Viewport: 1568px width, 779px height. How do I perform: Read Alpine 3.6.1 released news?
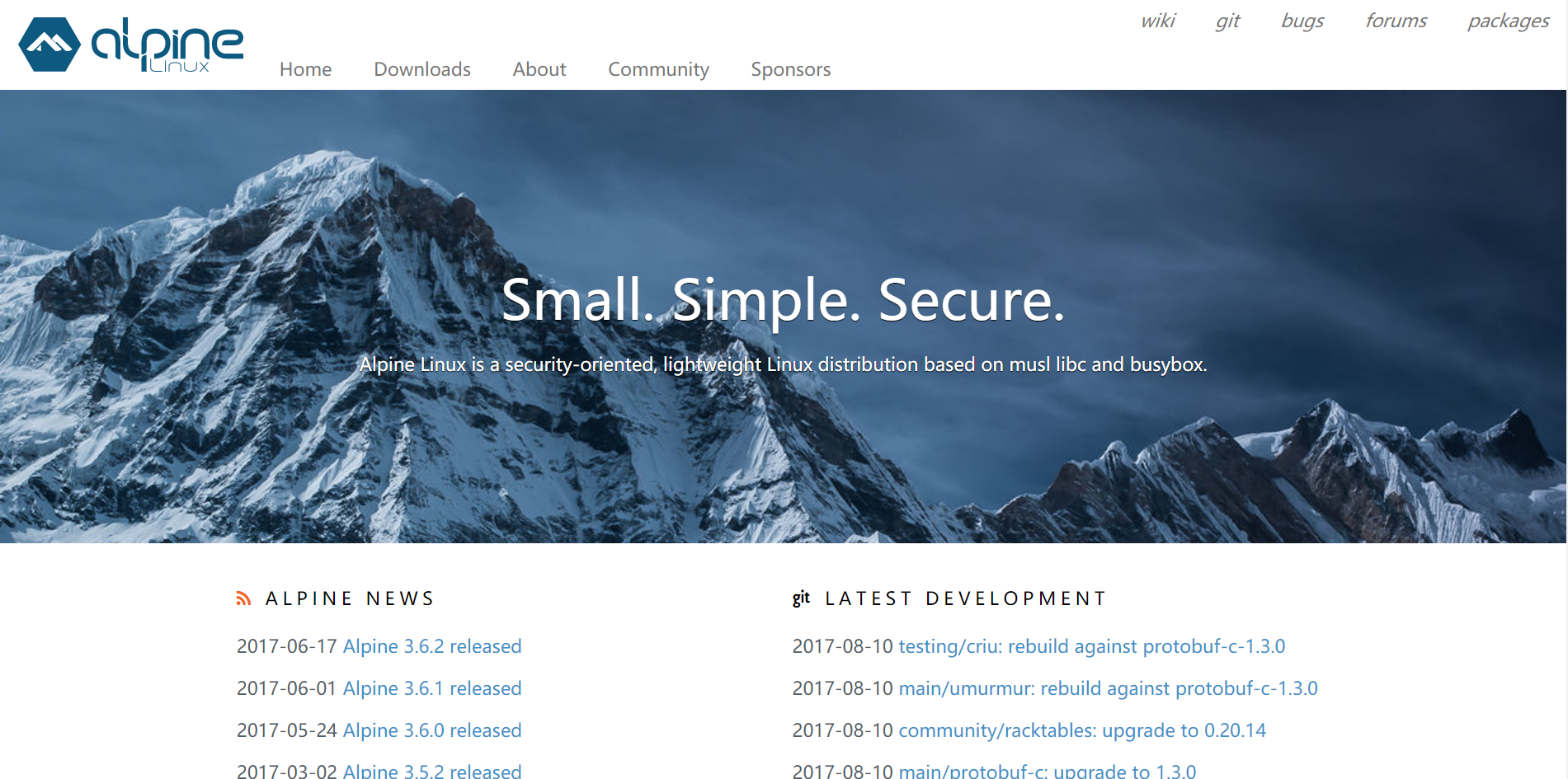432,688
